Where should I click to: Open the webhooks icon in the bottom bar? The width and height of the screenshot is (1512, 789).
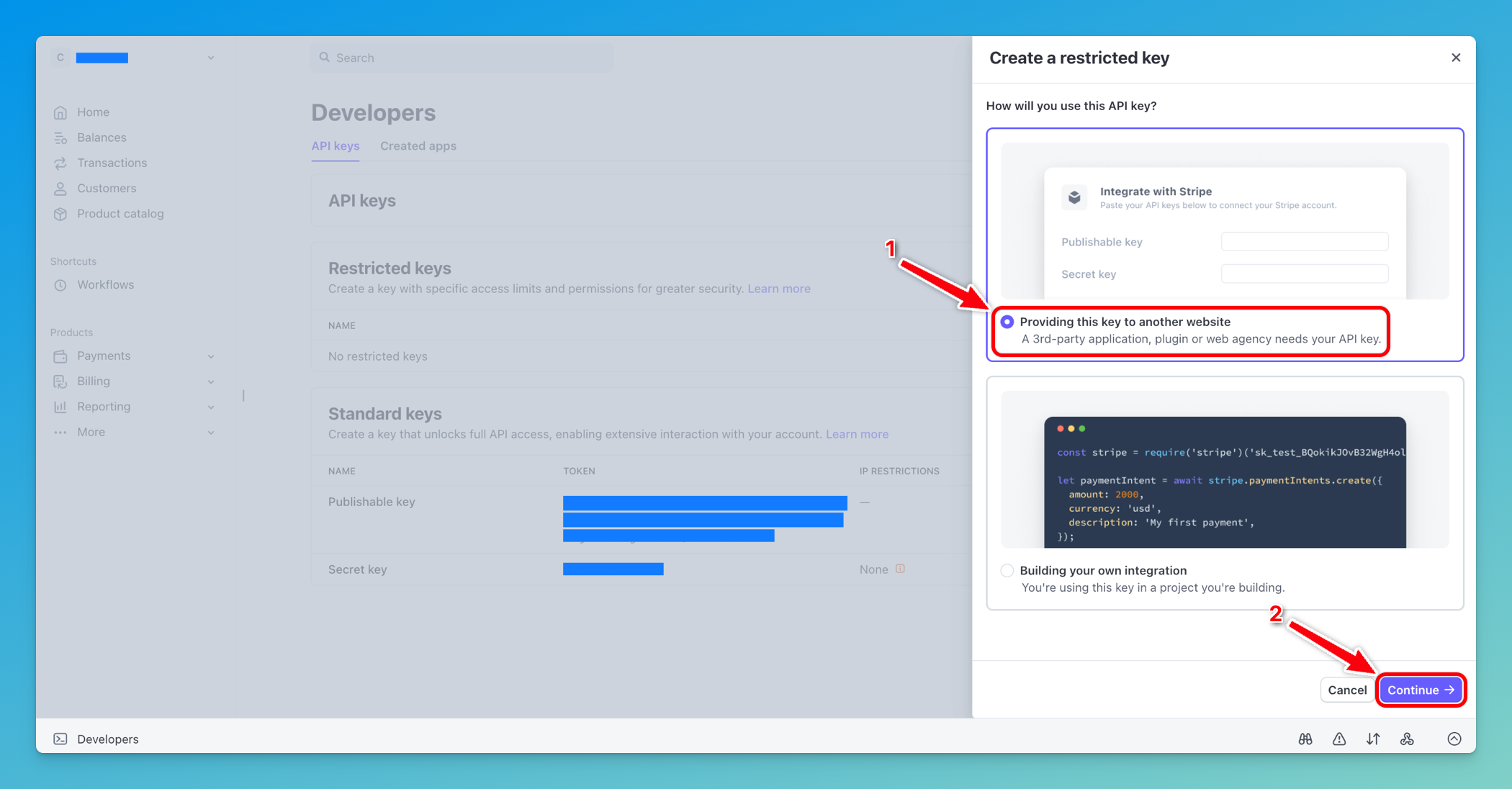(1407, 739)
